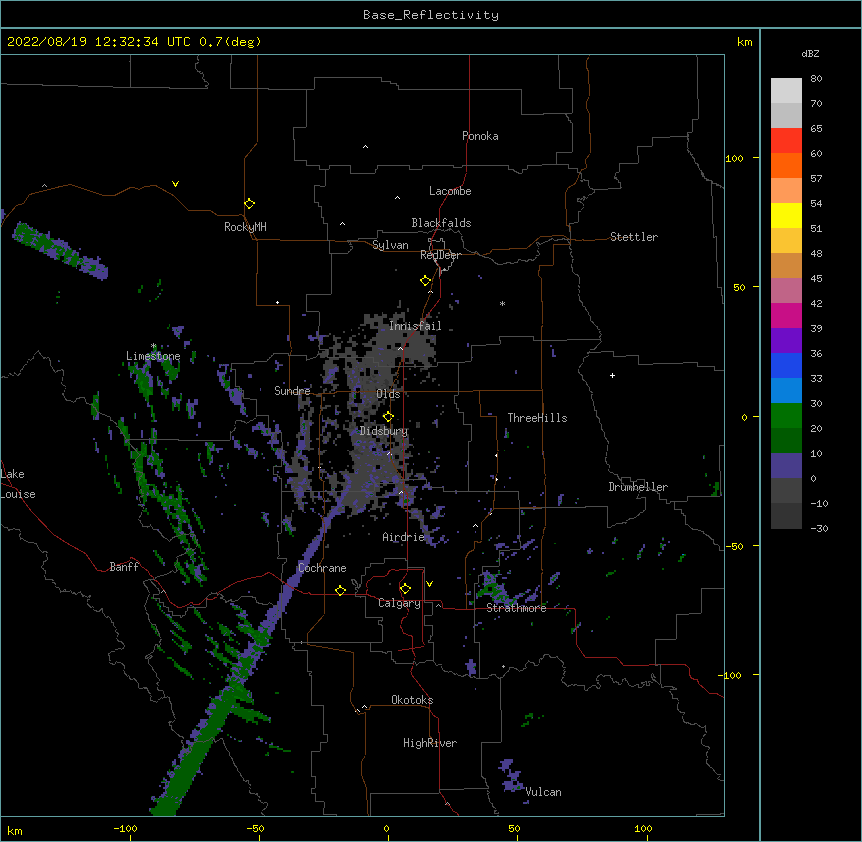Select the Airdrie label
The width and height of the screenshot is (862, 842).
coord(404,537)
